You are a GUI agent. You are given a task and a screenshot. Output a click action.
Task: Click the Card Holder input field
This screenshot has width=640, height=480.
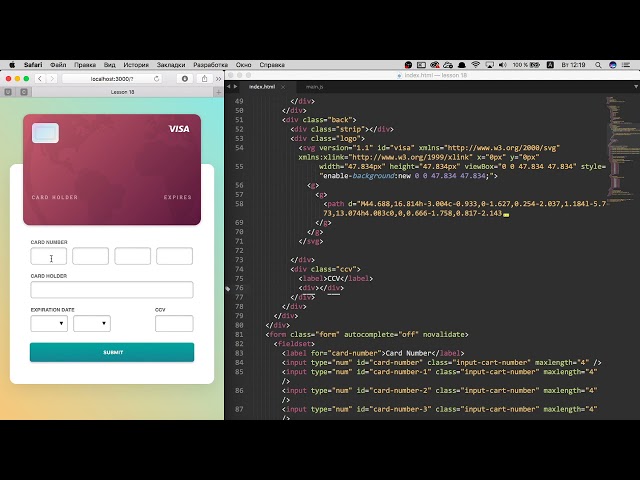112,289
